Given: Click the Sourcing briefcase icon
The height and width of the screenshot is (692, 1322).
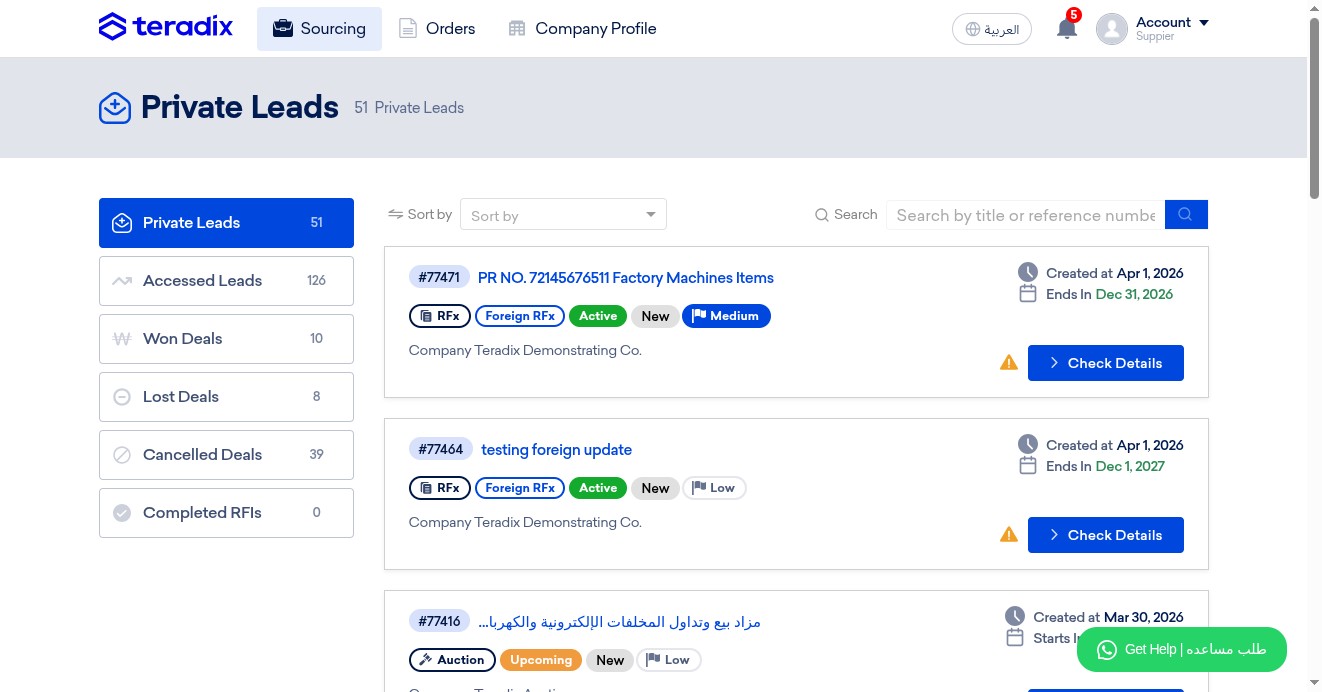Looking at the screenshot, I should click(283, 28).
